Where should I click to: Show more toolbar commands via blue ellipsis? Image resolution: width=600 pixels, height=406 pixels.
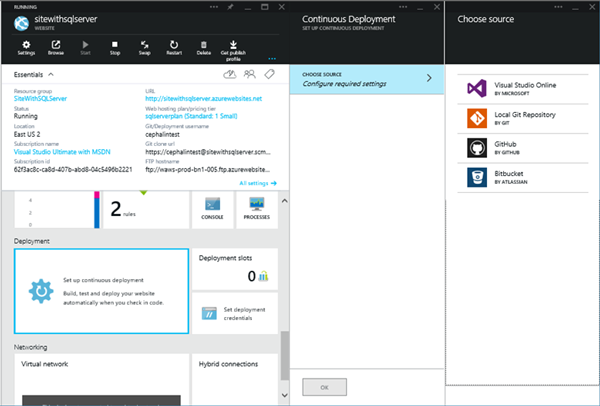(x=272, y=59)
